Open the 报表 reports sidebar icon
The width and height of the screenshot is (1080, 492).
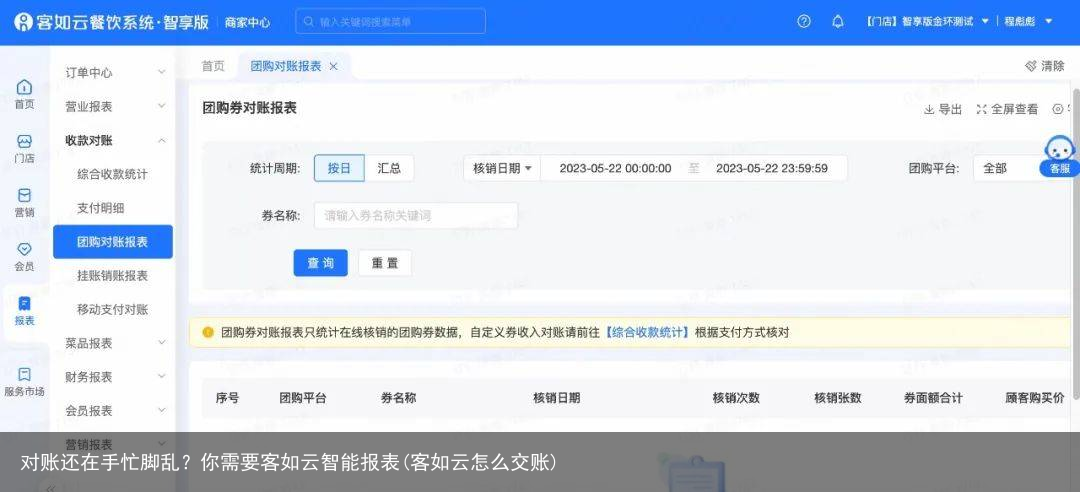[24, 311]
